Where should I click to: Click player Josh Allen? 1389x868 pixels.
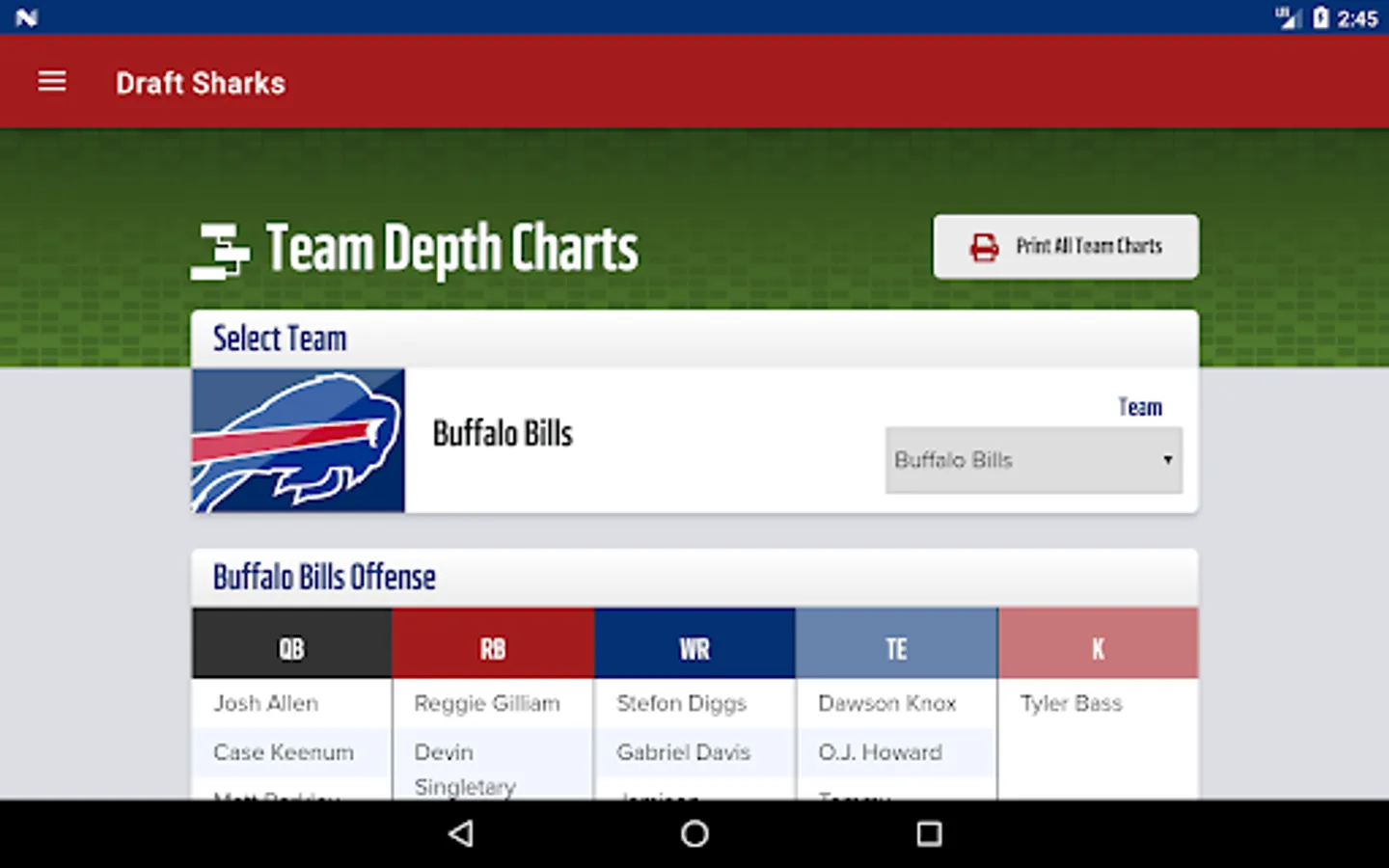pos(266,703)
